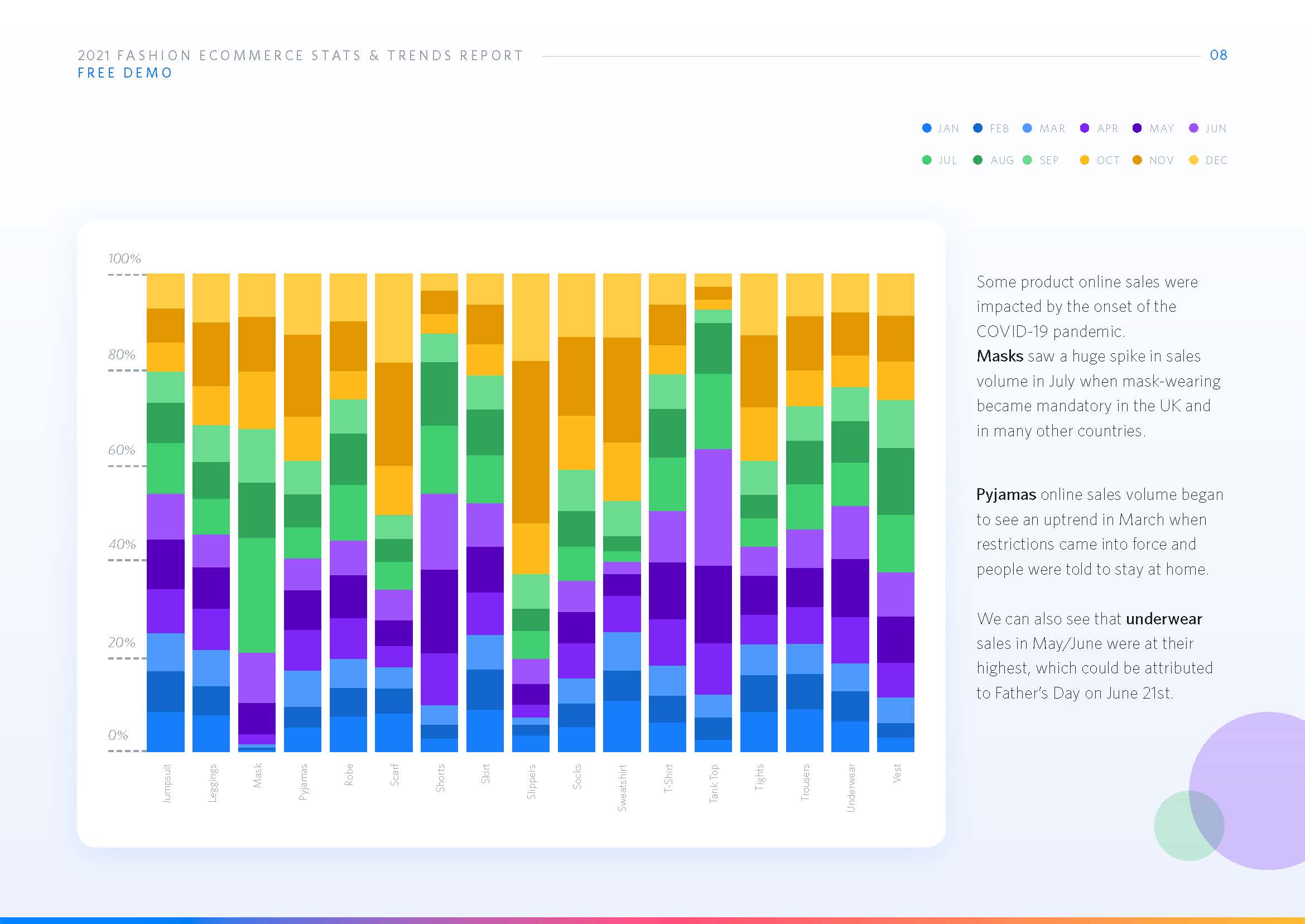Click the large November segment in Slippers bar
Viewport: 1305px width, 924px height.
[x=530, y=441]
